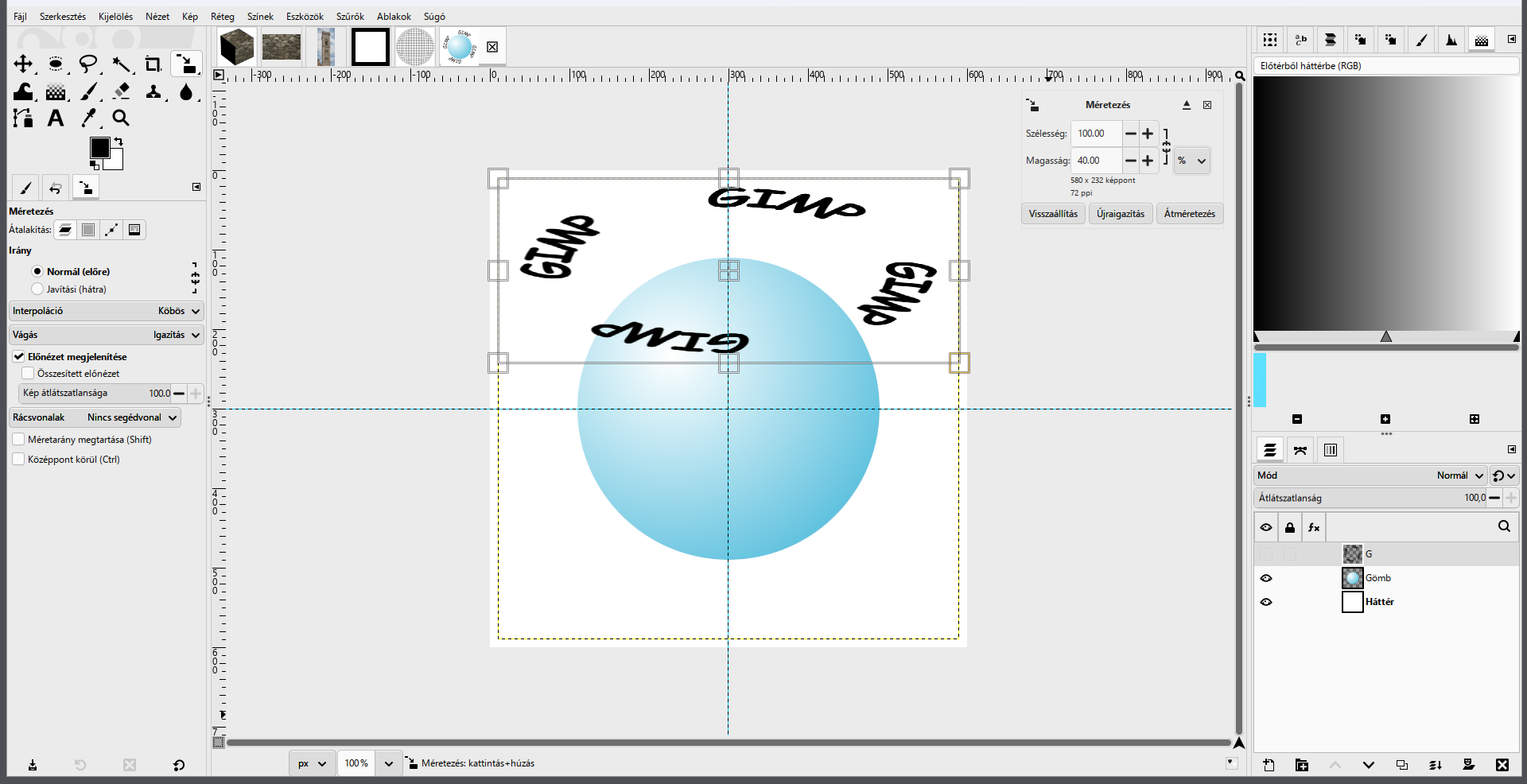1527x784 pixels.
Task: Select the Free Select lasso tool
Action: [88, 64]
